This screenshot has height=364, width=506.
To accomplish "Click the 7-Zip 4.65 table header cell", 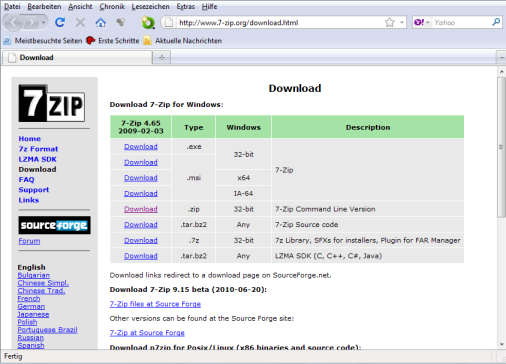I will (x=141, y=127).
